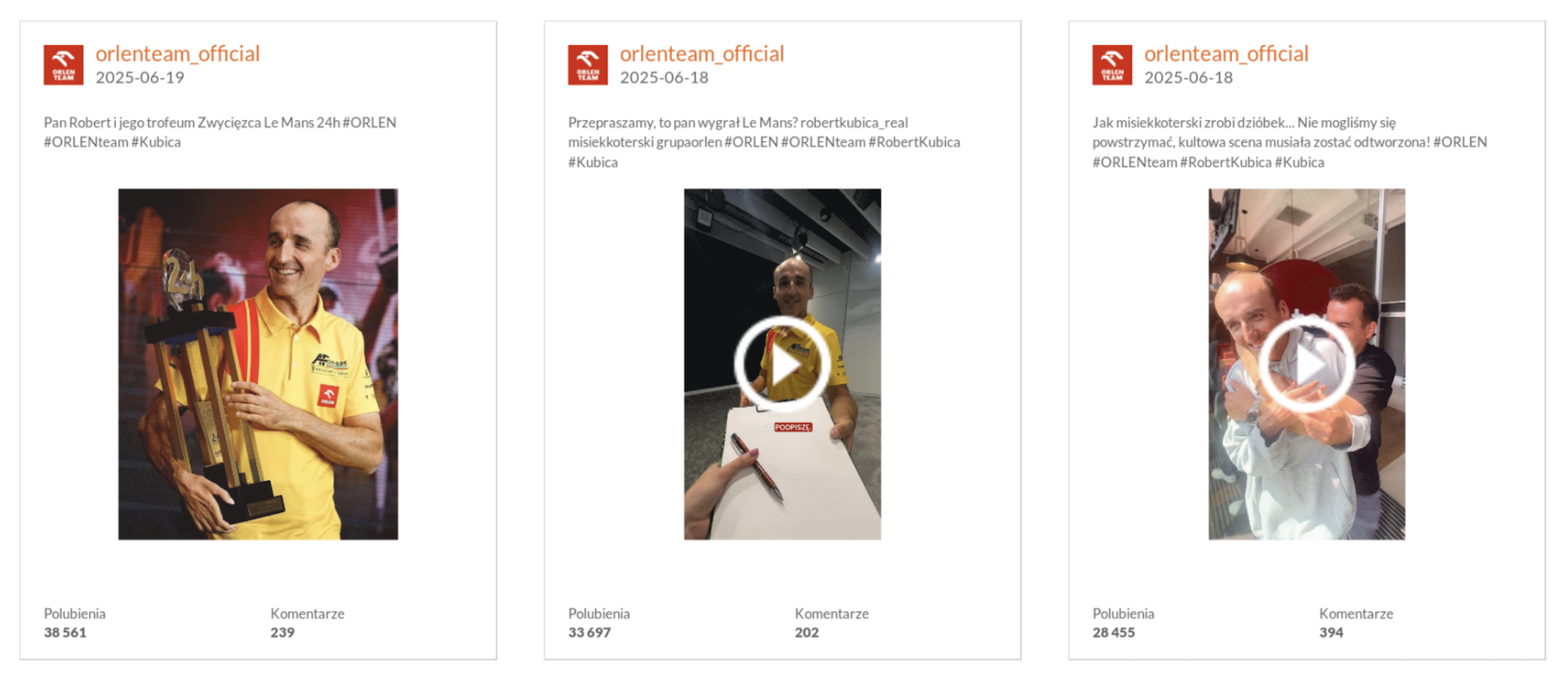This screenshot has height=687, width=1568.
Task: Open orlenteam_official link on middle post
Action: pyautogui.click(x=702, y=53)
